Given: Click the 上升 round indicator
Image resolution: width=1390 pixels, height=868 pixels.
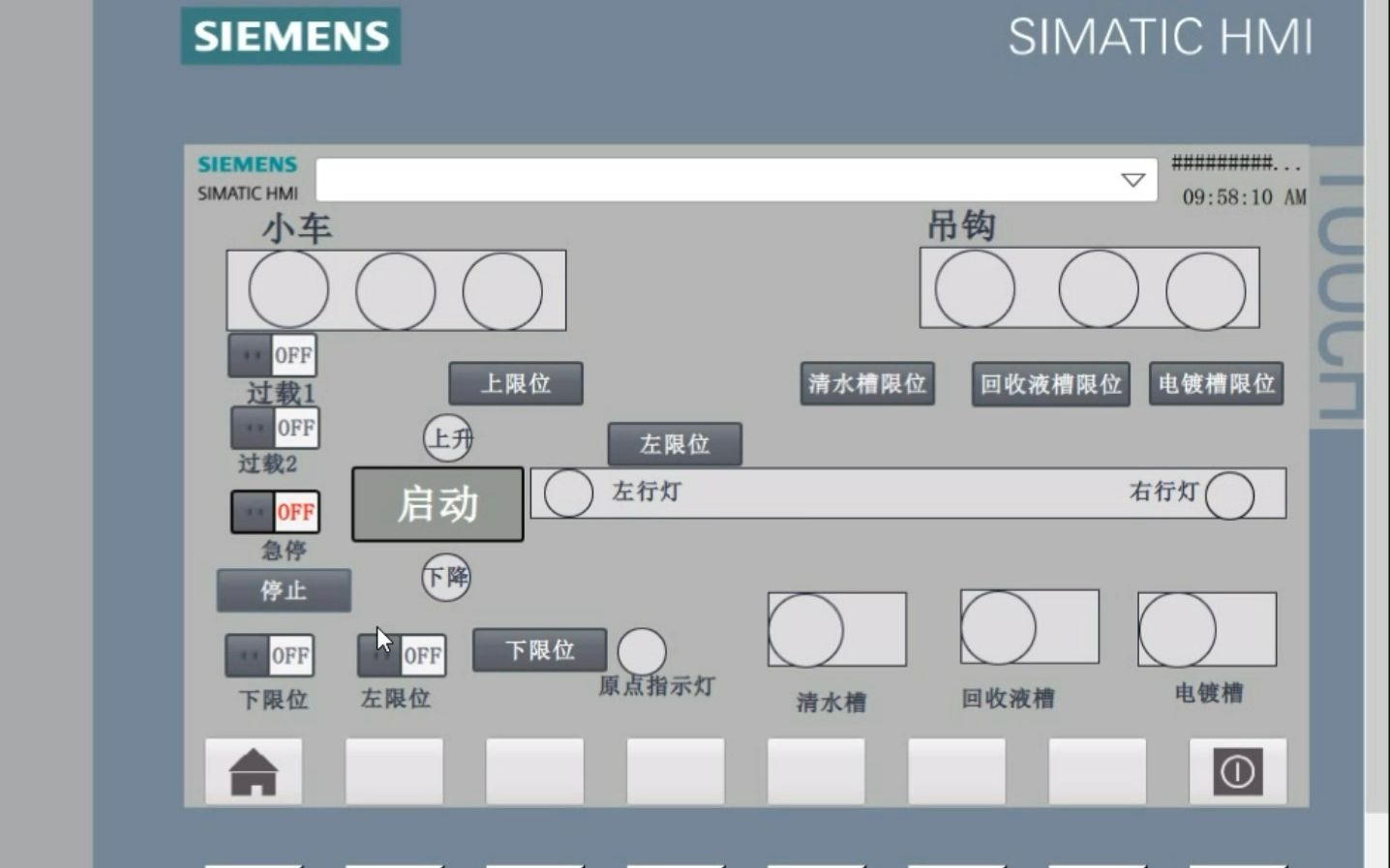Looking at the screenshot, I should pos(447,438).
